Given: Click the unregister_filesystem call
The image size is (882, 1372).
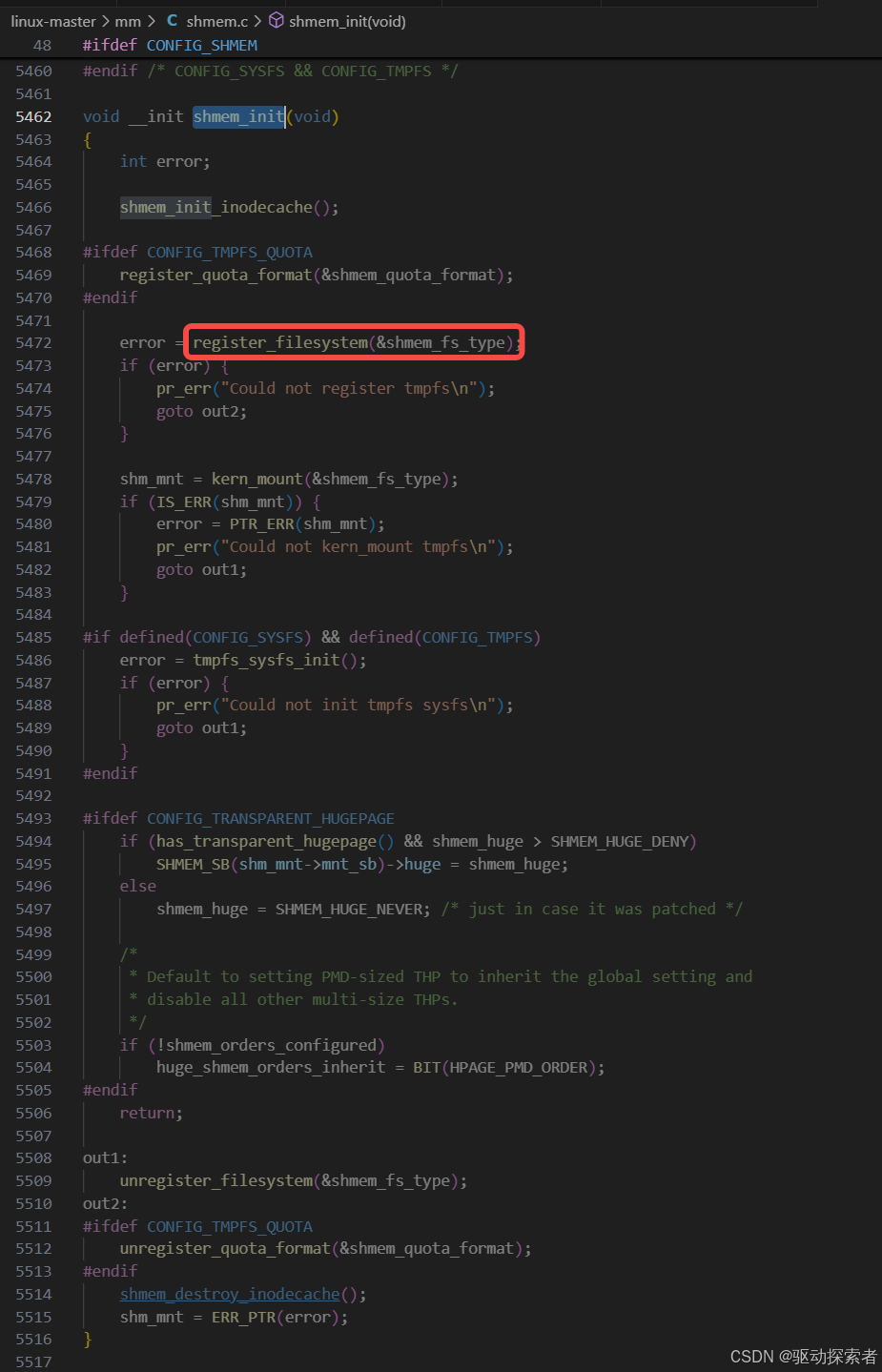Looking at the screenshot, I should pyautogui.click(x=215, y=1180).
